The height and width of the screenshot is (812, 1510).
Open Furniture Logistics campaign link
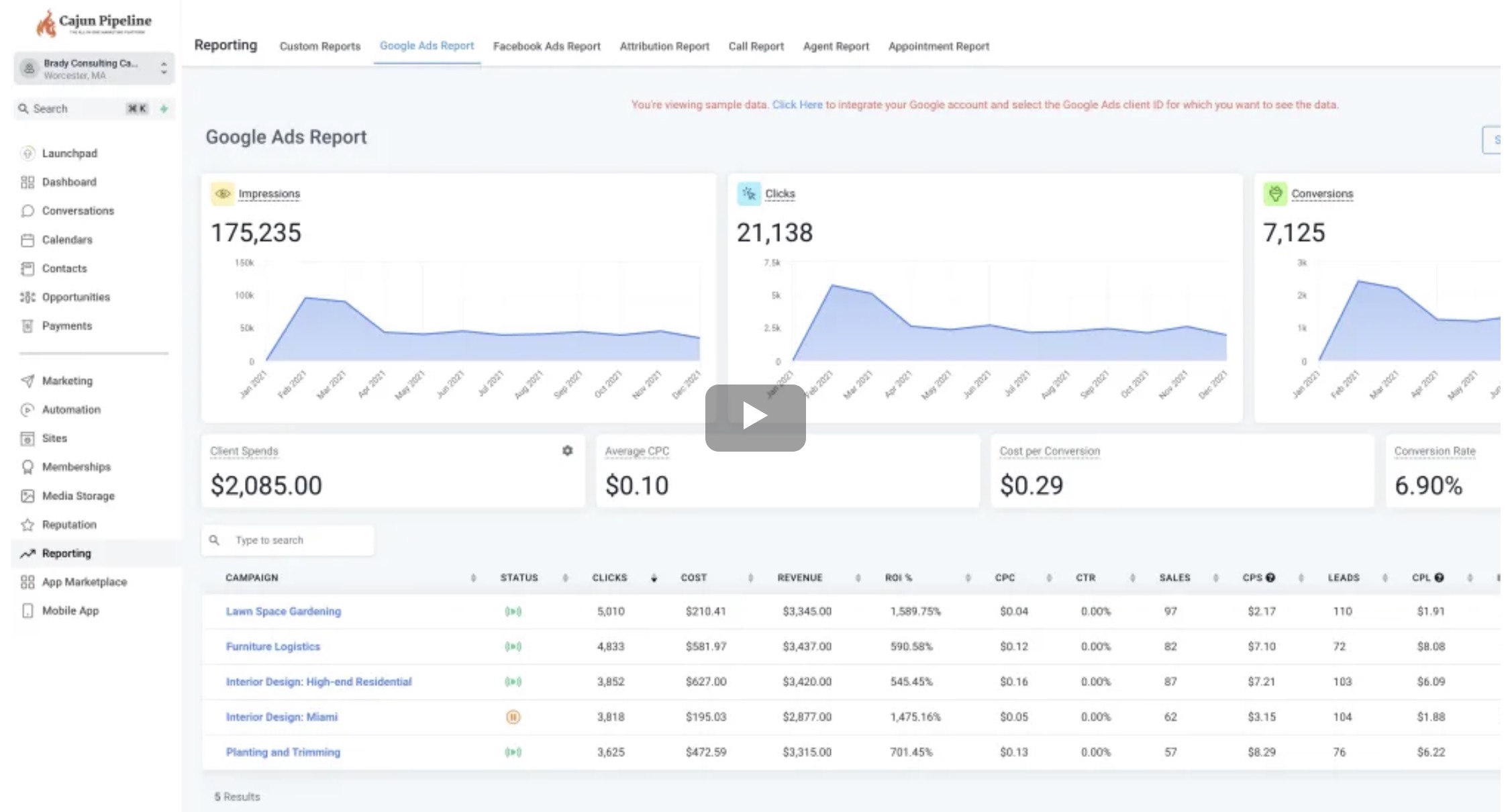coord(273,647)
